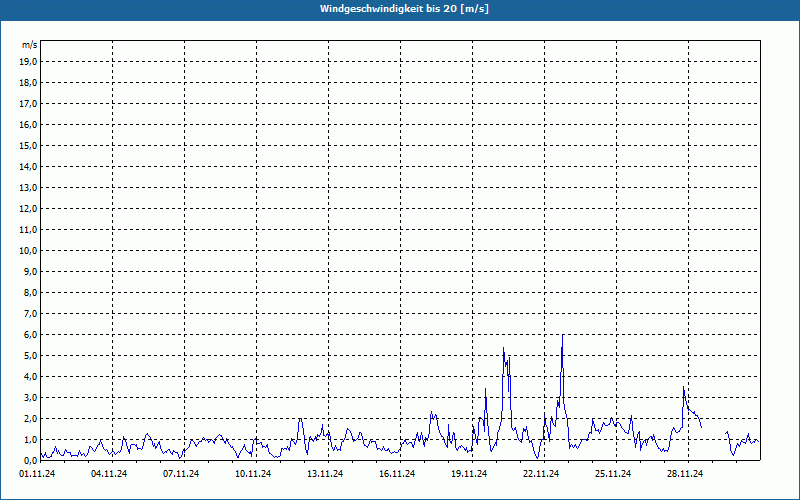Click the wind peak above 5,0 after 19.11.24
The image size is (800, 500).
[504, 348]
